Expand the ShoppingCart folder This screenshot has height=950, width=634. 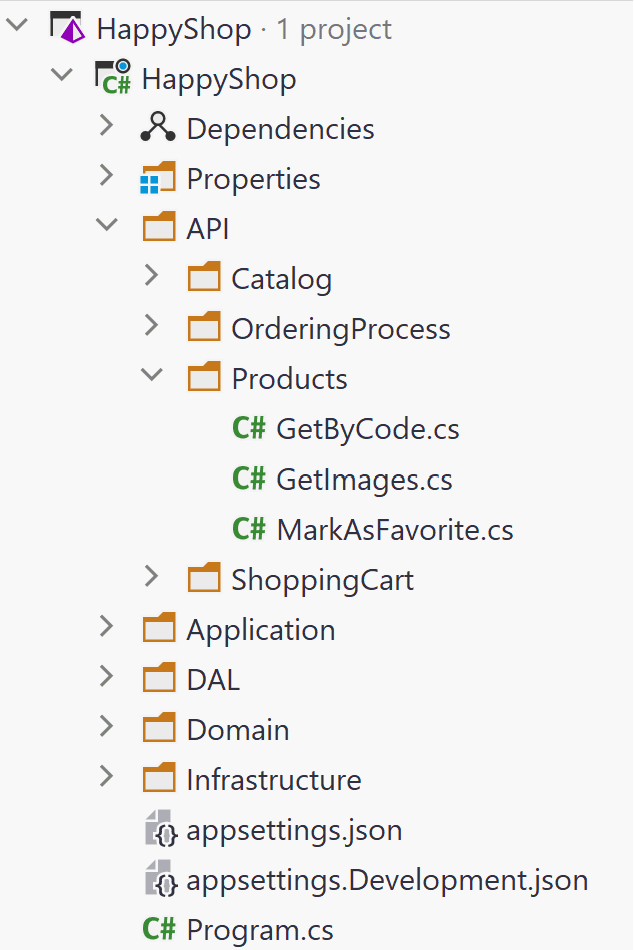click(152, 576)
